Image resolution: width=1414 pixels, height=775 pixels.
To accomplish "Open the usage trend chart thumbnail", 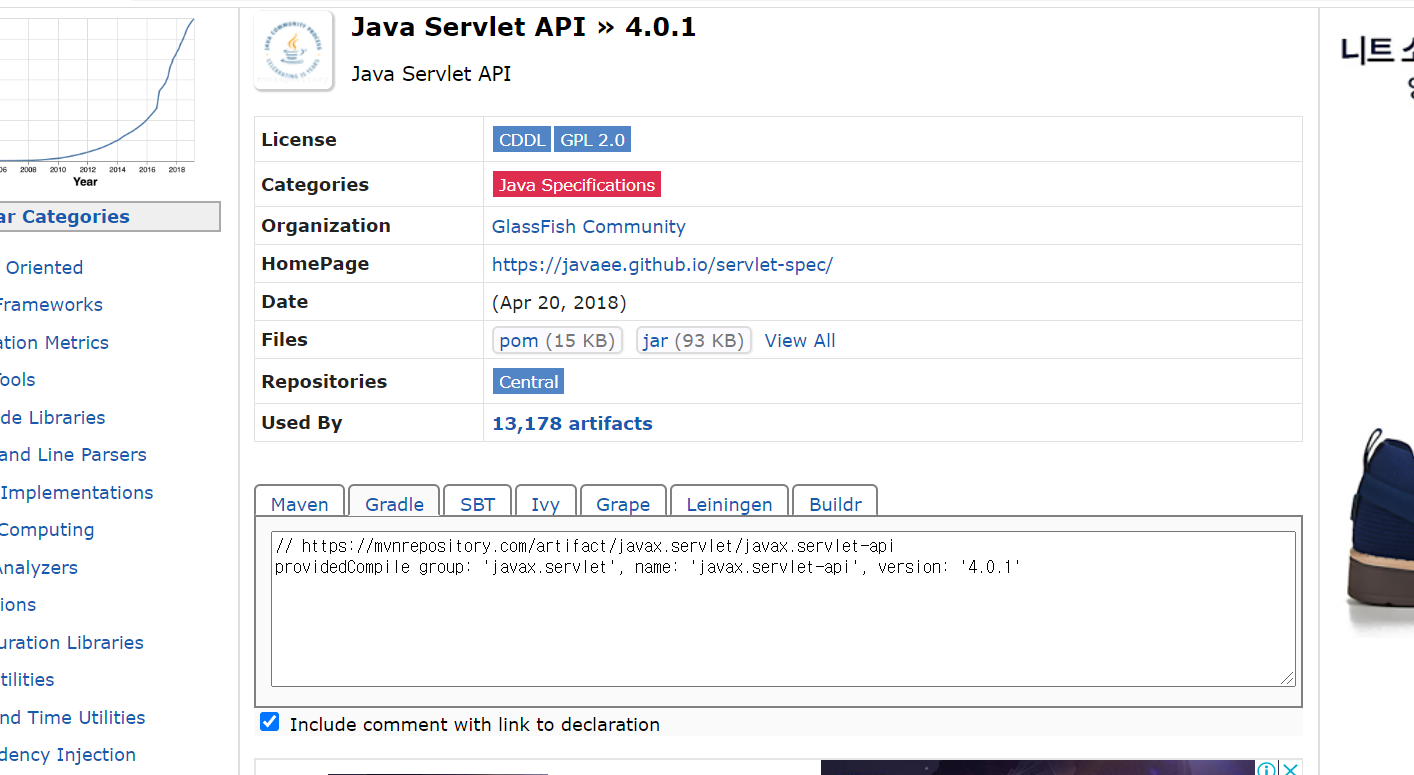I will click(97, 100).
